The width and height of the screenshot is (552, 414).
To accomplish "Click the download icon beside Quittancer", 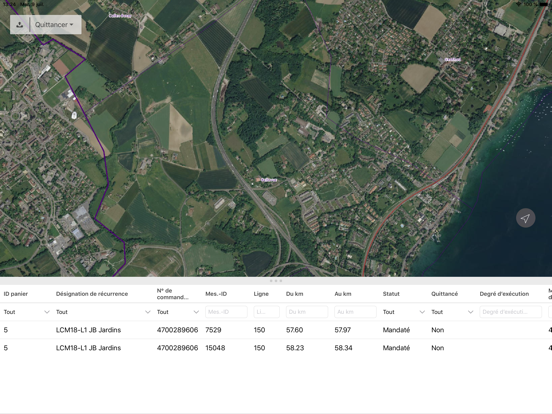I will tap(20, 25).
